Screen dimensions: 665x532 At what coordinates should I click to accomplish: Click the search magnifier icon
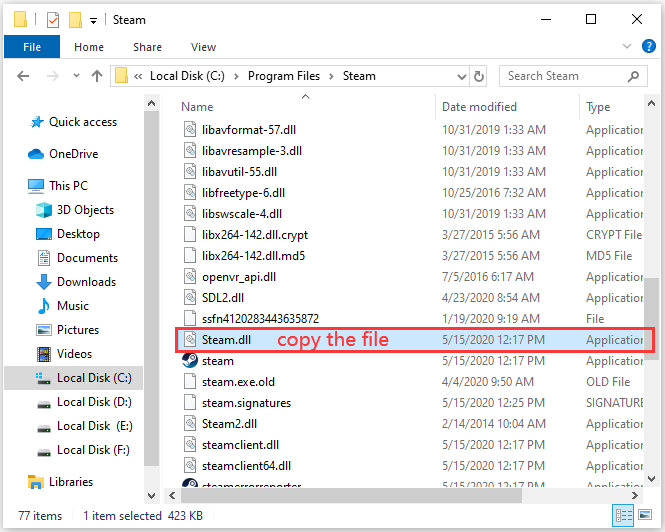tap(634, 76)
